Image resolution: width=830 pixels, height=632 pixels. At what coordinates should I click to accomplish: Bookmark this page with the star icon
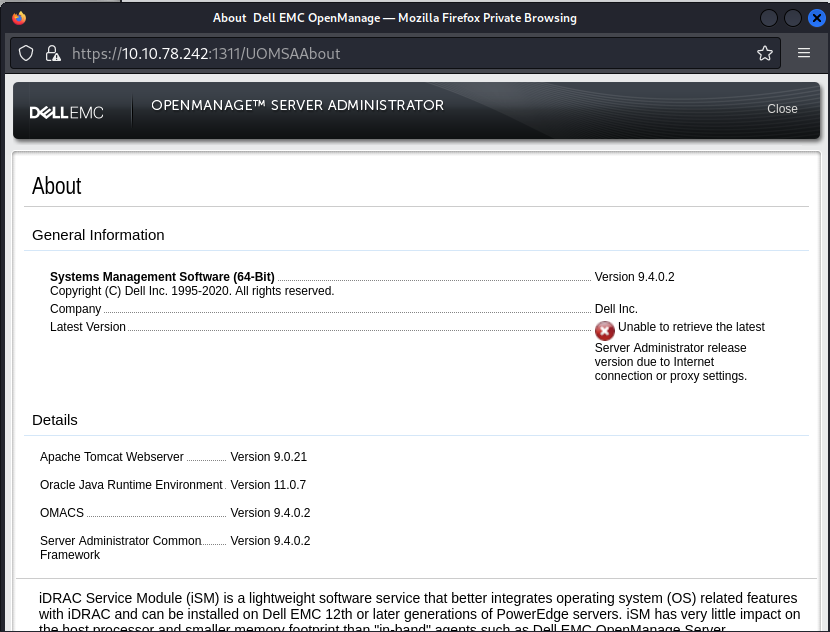tap(765, 53)
